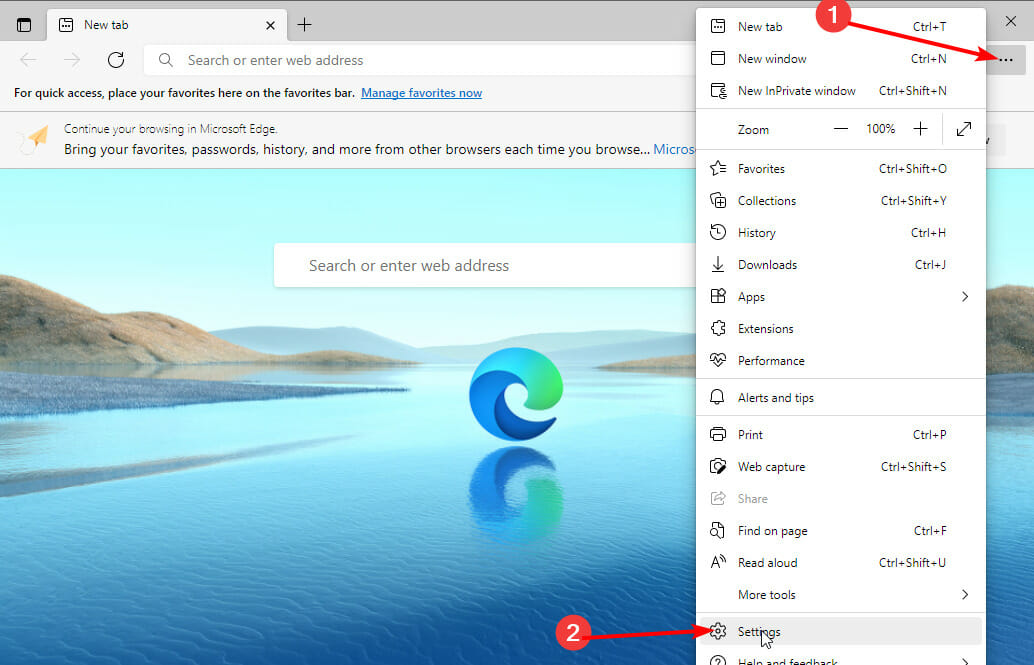This screenshot has width=1034, height=665.
Task: Open History from the menu
Action: [x=841, y=233]
